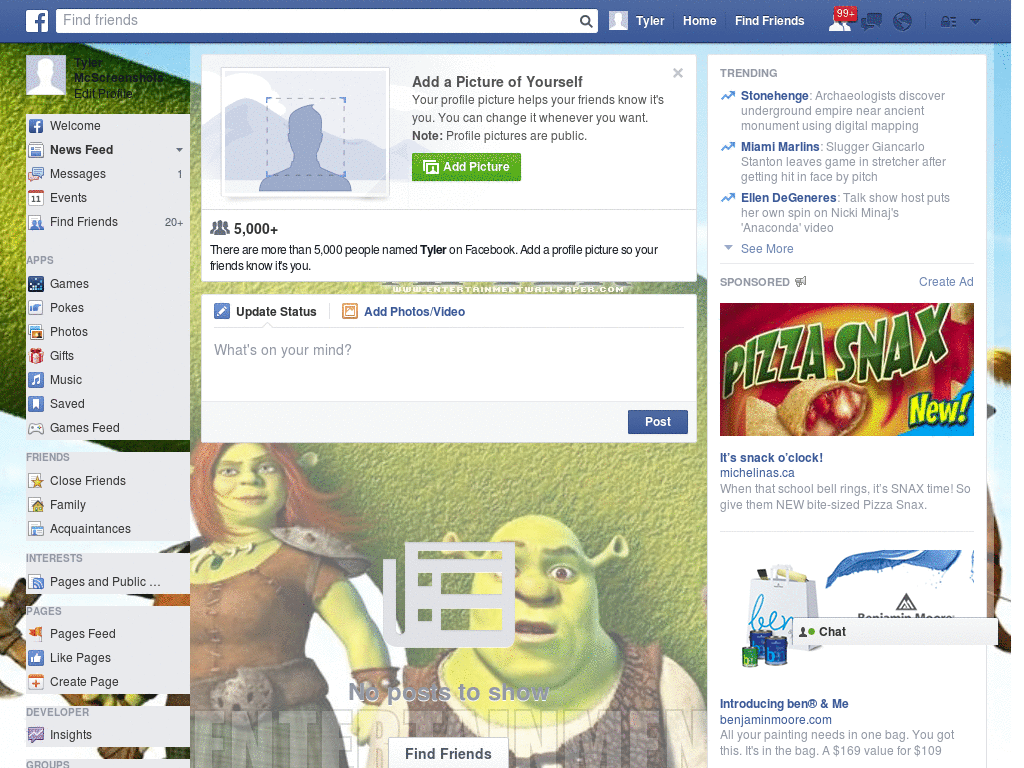Open the Pokes icon
Viewport: 1024px width, 768px height.
(36, 308)
